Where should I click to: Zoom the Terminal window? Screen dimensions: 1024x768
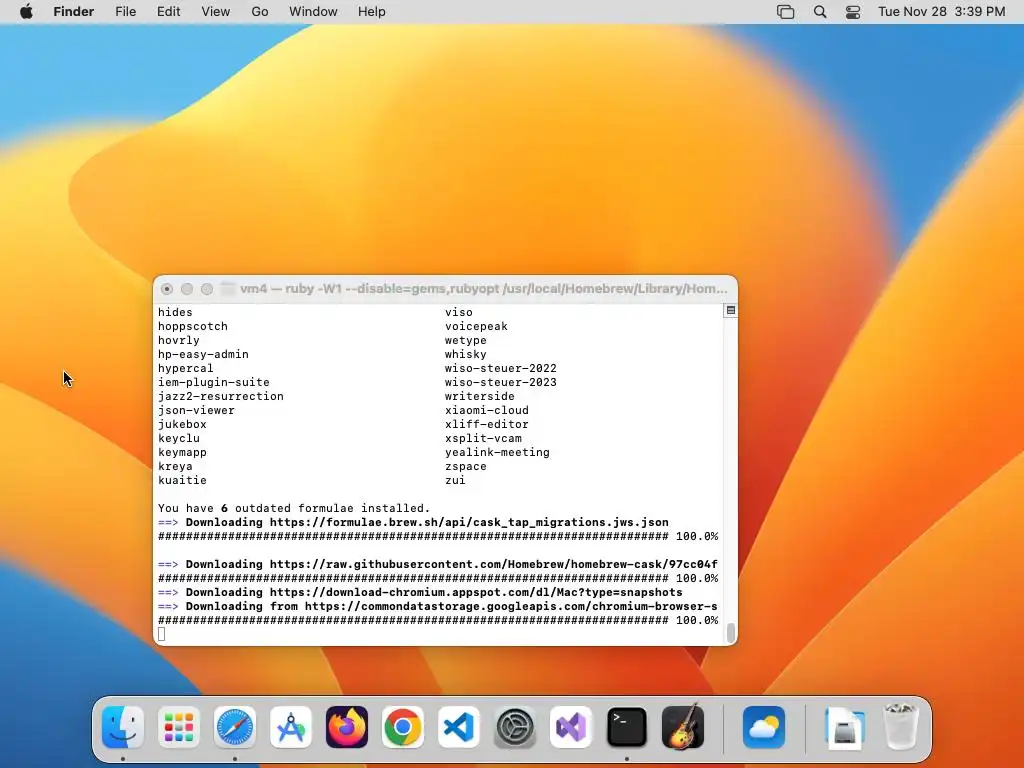[x=207, y=289]
